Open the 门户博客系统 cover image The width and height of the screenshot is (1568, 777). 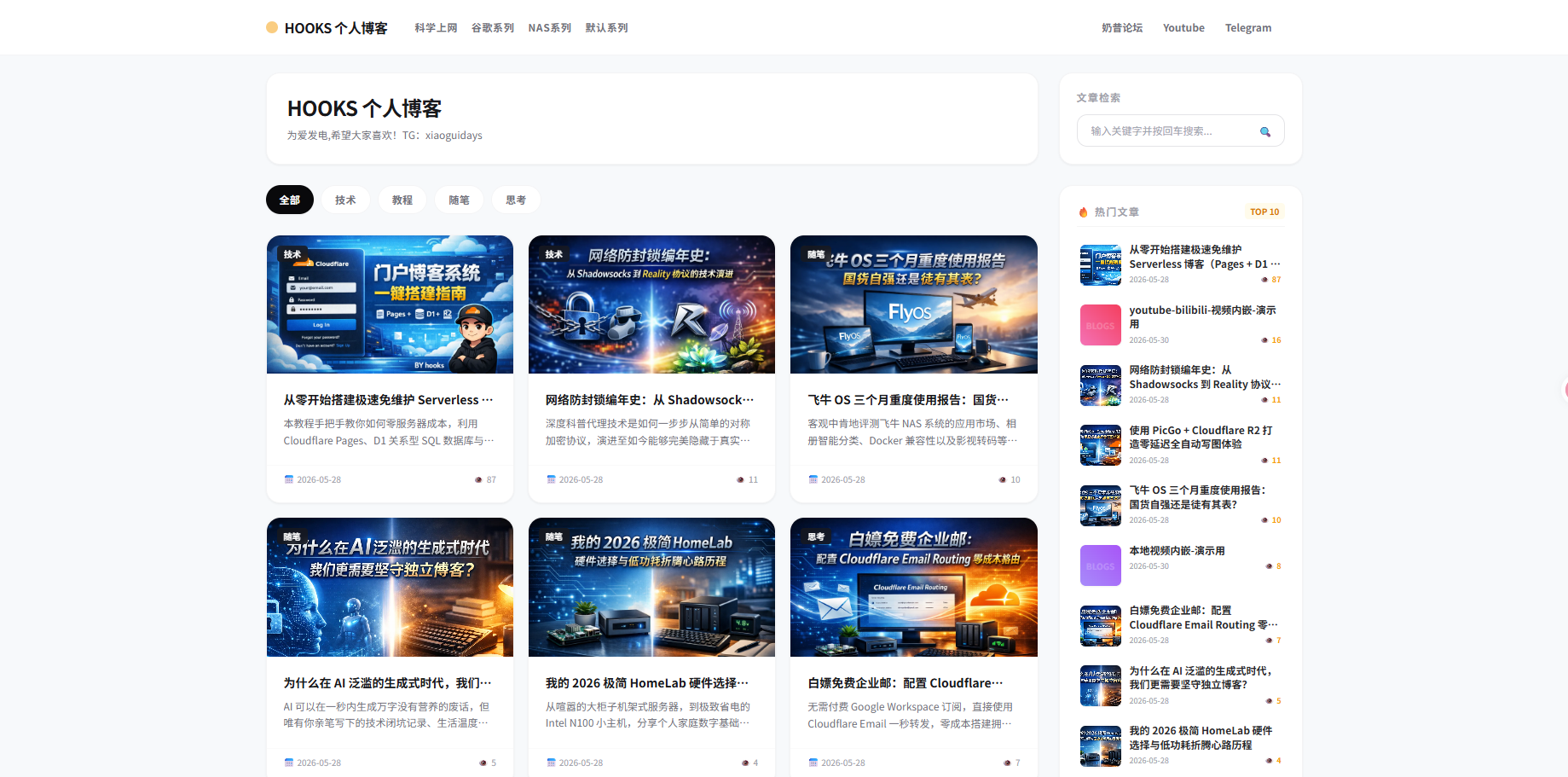point(390,304)
